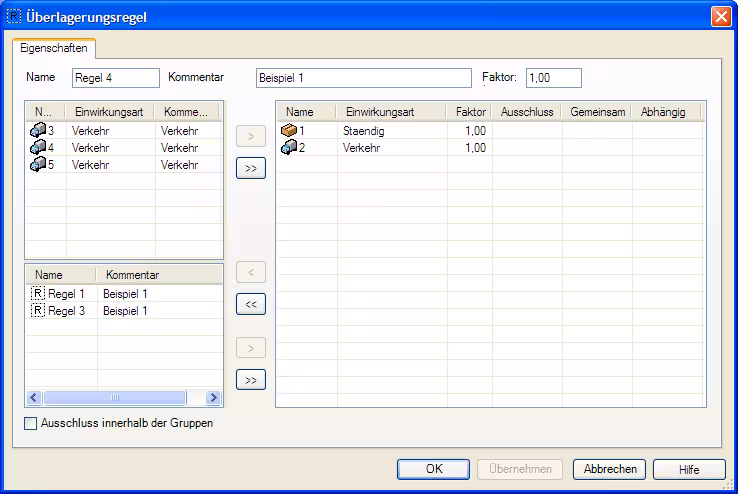Click the load case 3 Verkehr icon
Image resolution: width=738 pixels, height=494 pixels.
tap(38, 130)
